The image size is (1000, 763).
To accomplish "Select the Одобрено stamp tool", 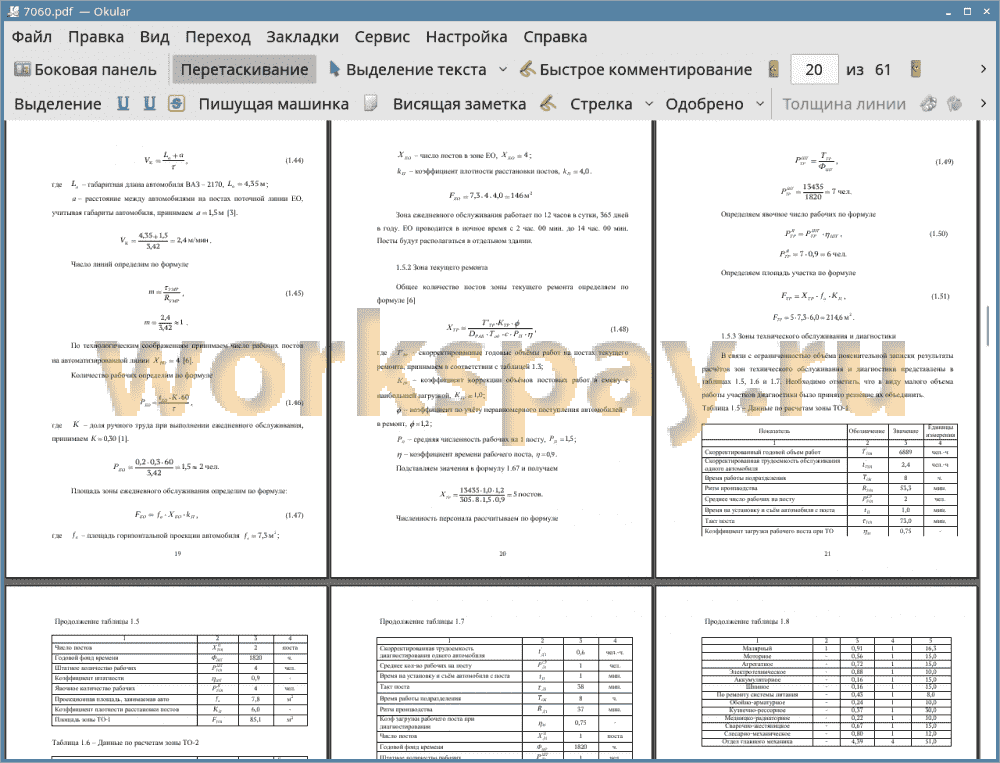I will [x=704, y=104].
